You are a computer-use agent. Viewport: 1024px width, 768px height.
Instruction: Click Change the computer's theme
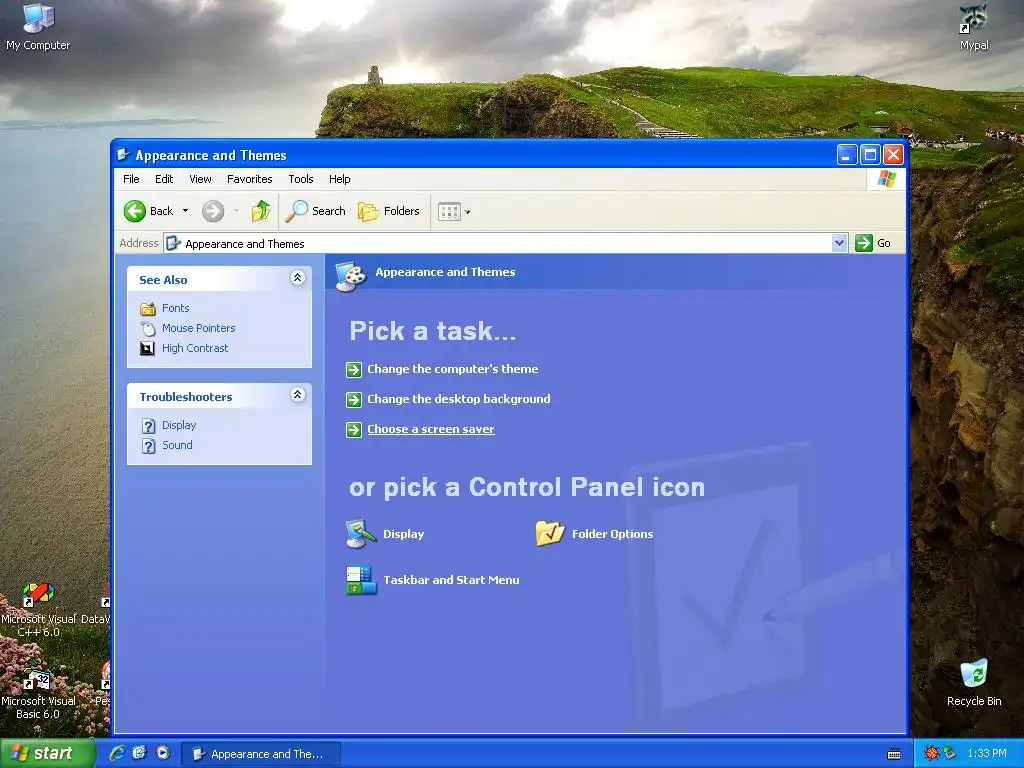453,369
